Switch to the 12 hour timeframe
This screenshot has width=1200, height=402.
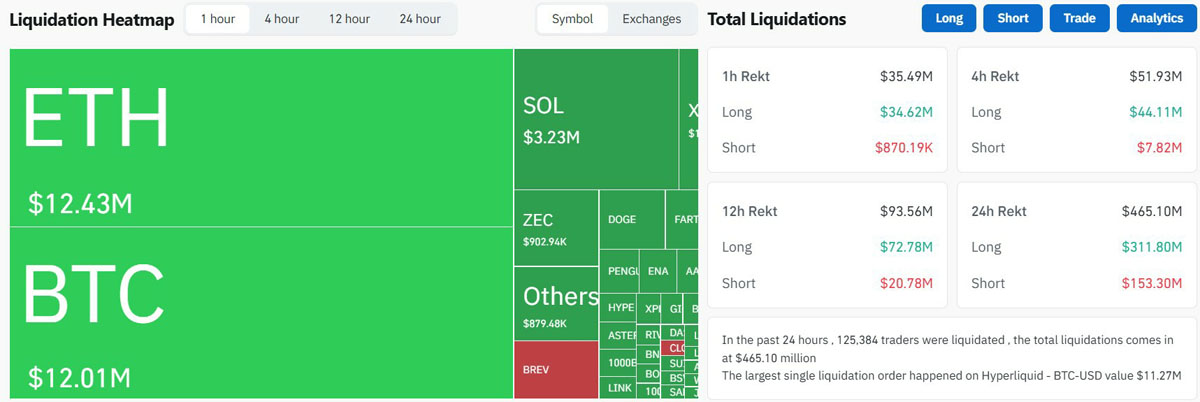point(350,19)
